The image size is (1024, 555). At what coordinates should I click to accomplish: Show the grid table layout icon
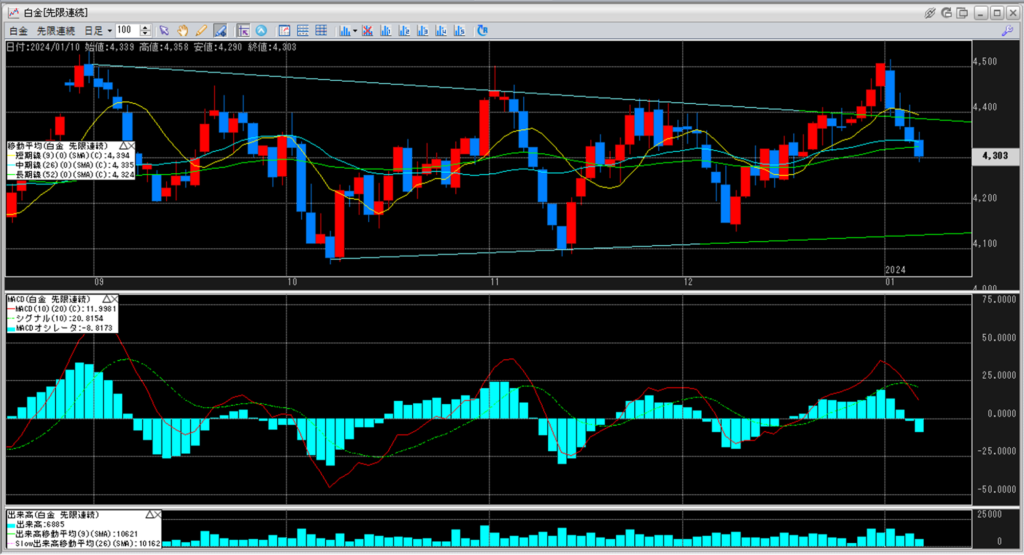tap(321, 31)
